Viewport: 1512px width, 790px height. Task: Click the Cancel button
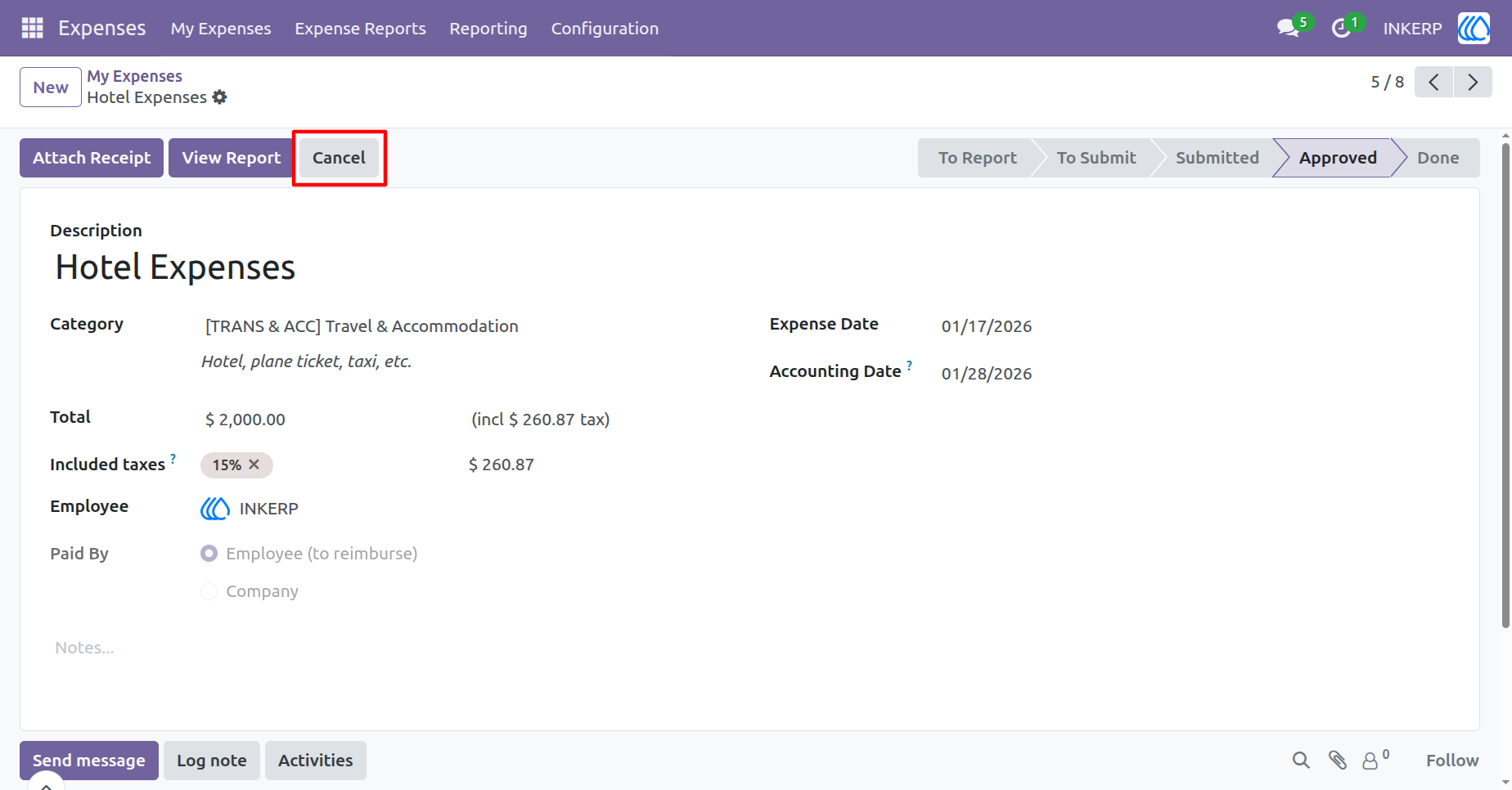339,158
